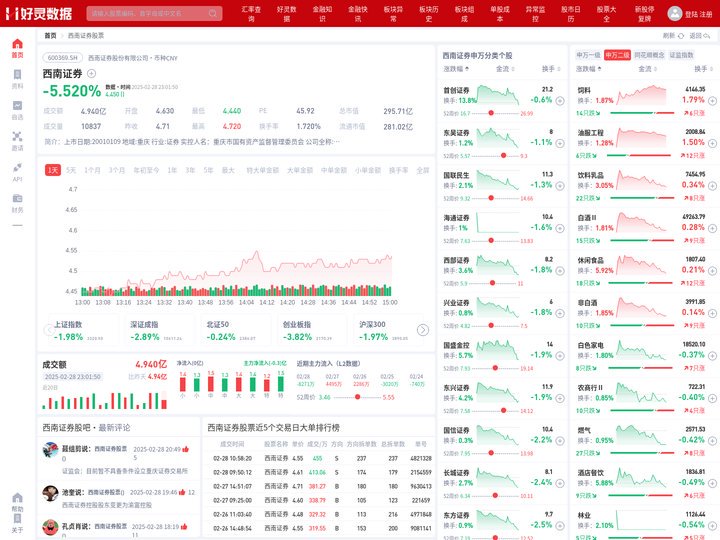Open 汇率查询 in top navigation
Viewport: 720px width, 540px height.
(251, 14)
